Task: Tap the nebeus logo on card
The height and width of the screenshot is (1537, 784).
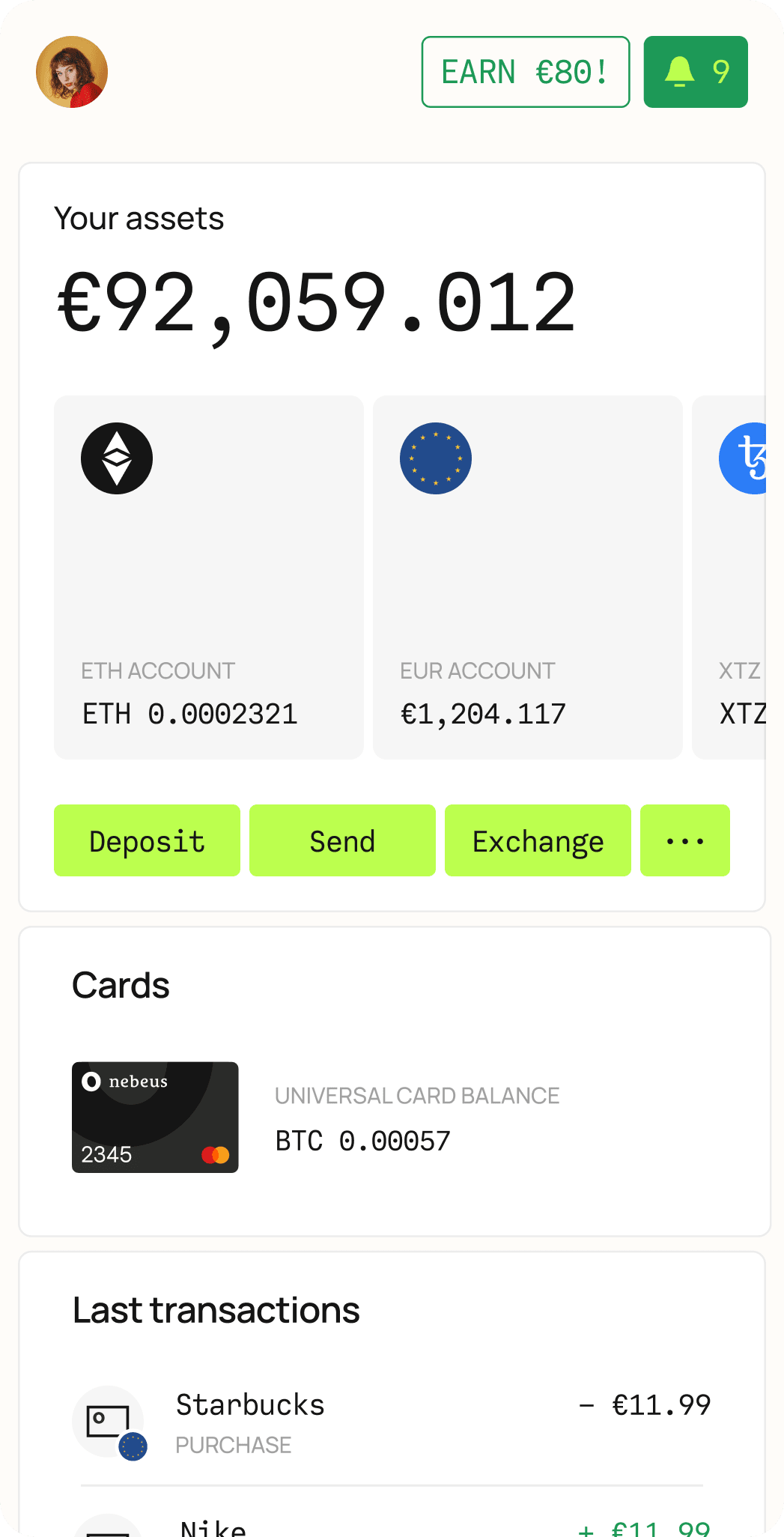Action: 125,1082
